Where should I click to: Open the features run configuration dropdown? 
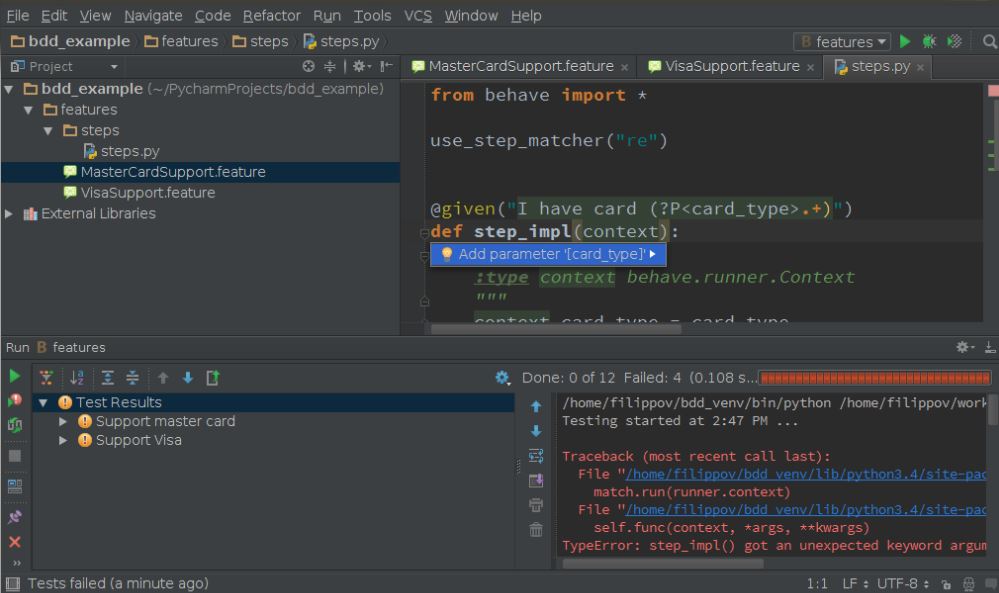842,42
